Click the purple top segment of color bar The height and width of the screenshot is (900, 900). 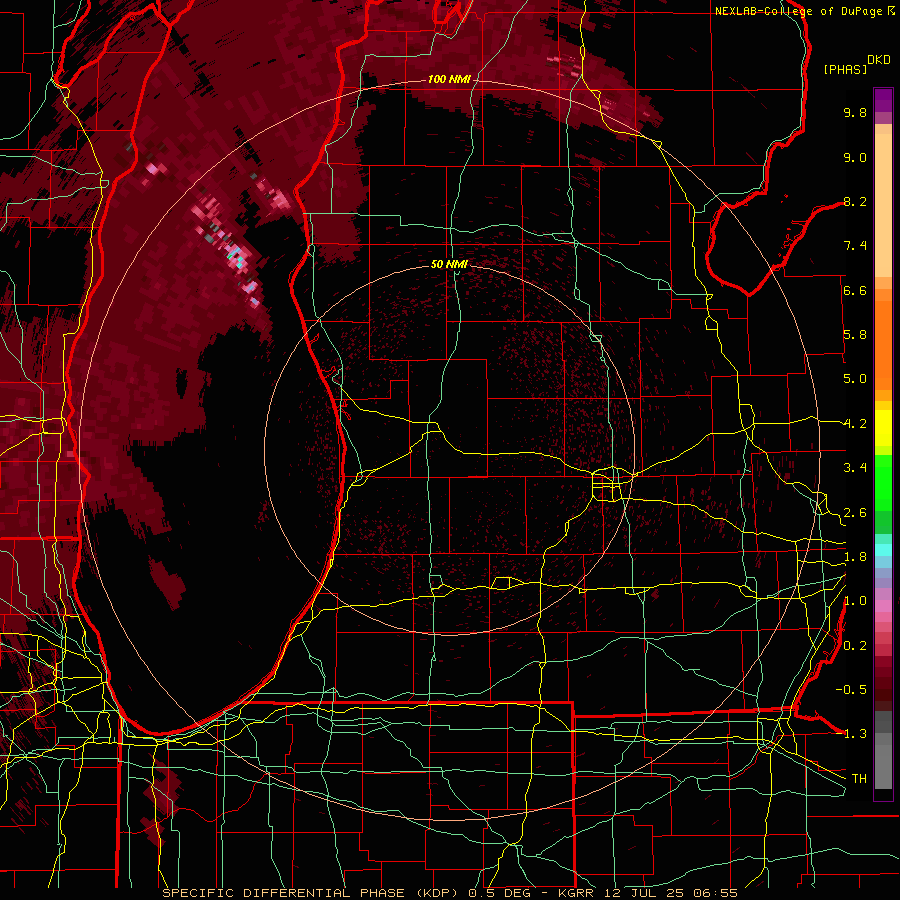[x=883, y=100]
